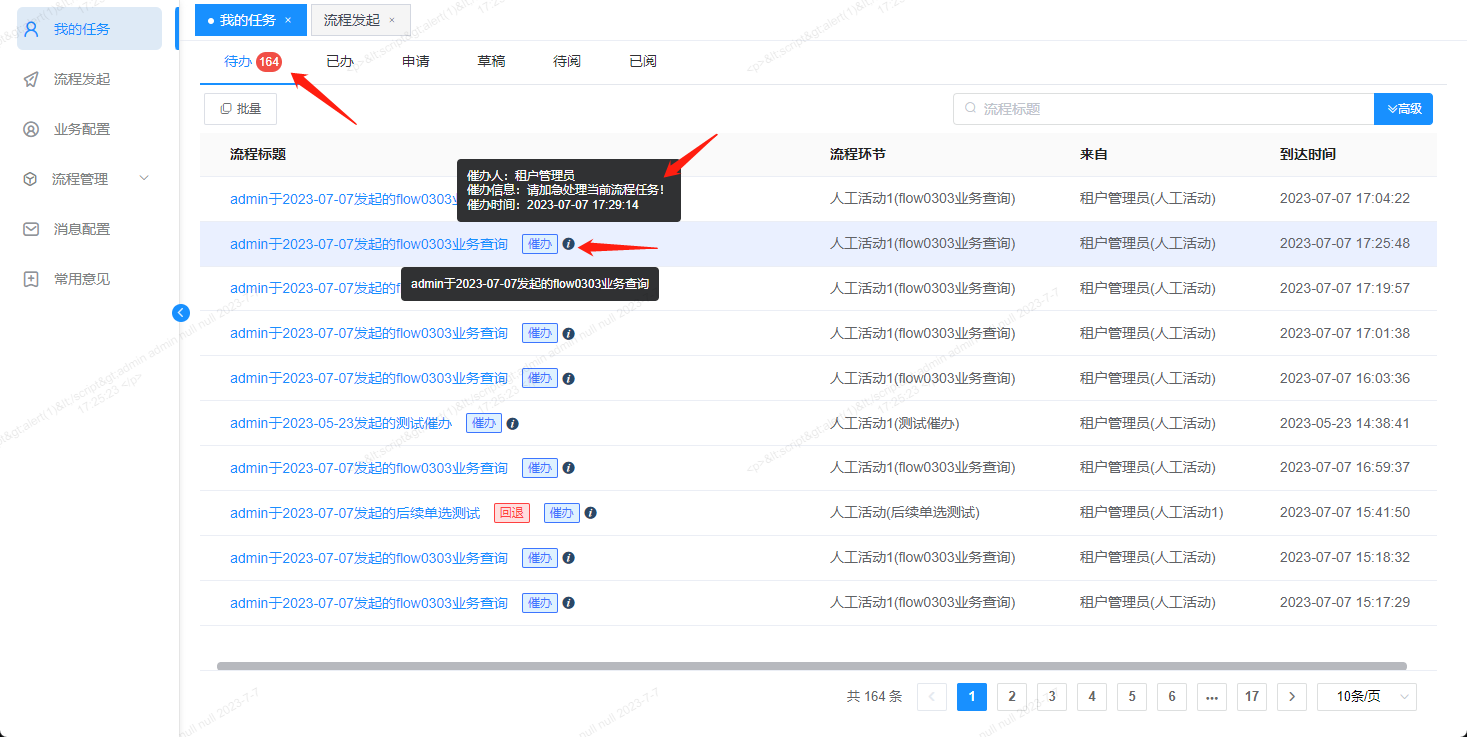The height and width of the screenshot is (737, 1467).
Task: Click the info icon next to a 催办 button
Action: (x=568, y=243)
